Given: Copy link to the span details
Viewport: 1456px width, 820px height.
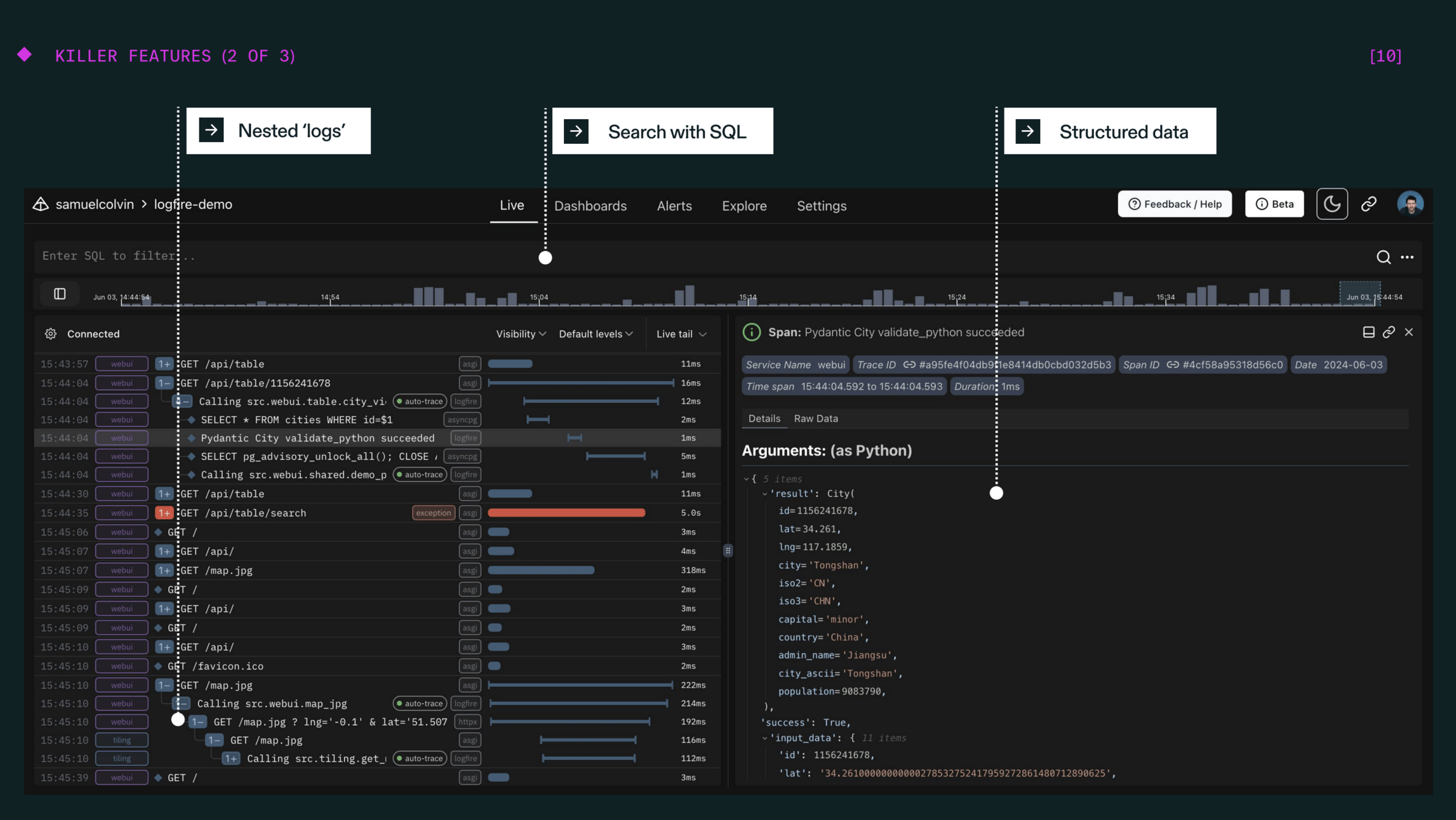Looking at the screenshot, I should click(1389, 332).
